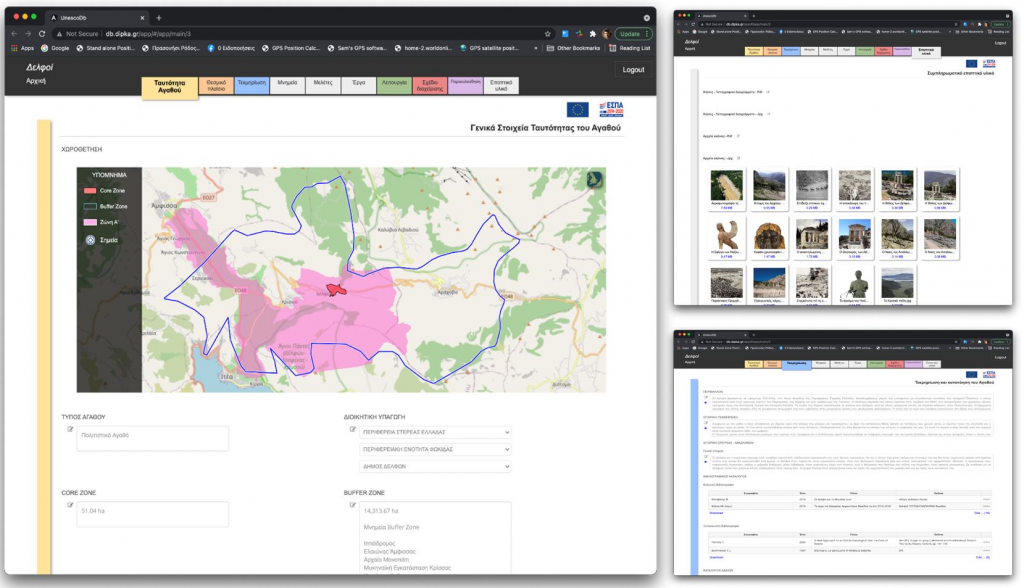The width and height of the screenshot is (1024, 588).
Task: Open the Τεκμηρίωση tab in the main window
Action: click(x=251, y=86)
